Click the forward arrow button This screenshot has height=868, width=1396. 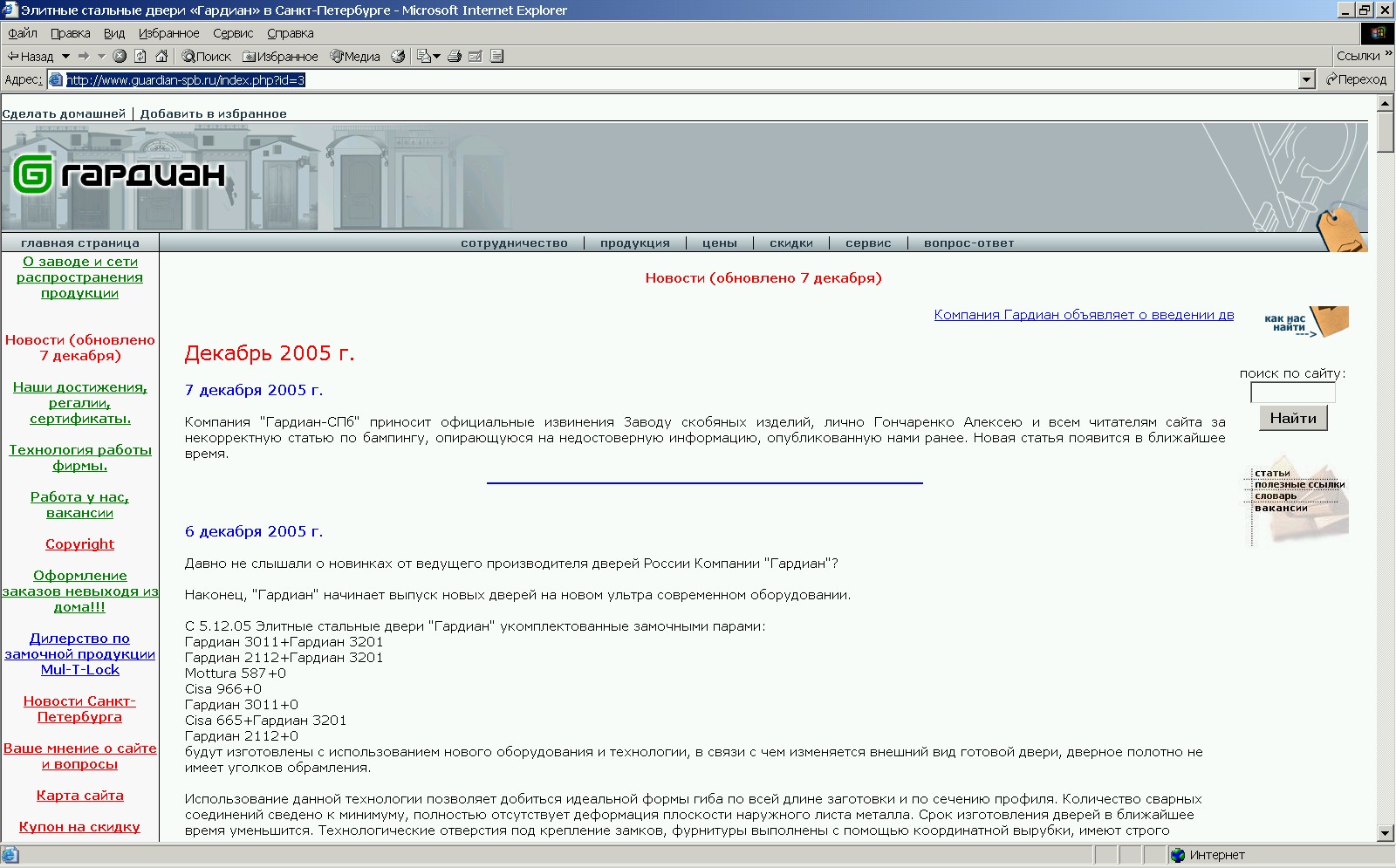point(84,56)
